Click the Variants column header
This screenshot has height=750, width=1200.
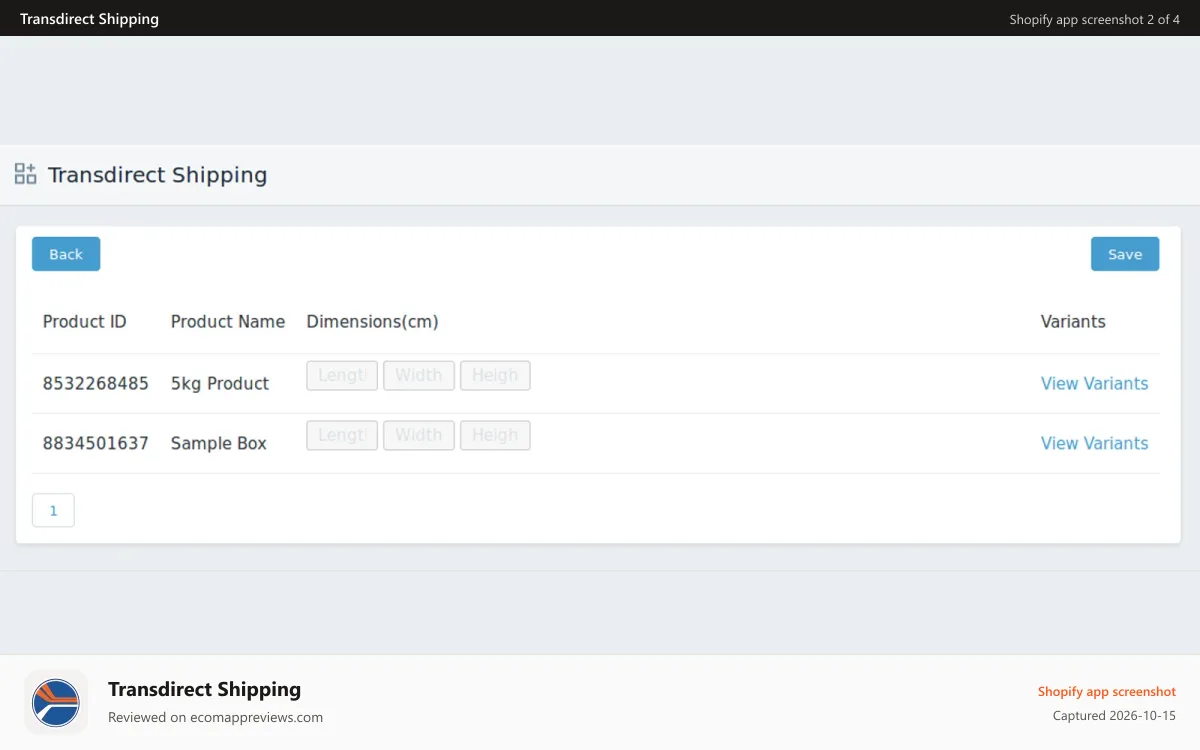pos(1073,321)
